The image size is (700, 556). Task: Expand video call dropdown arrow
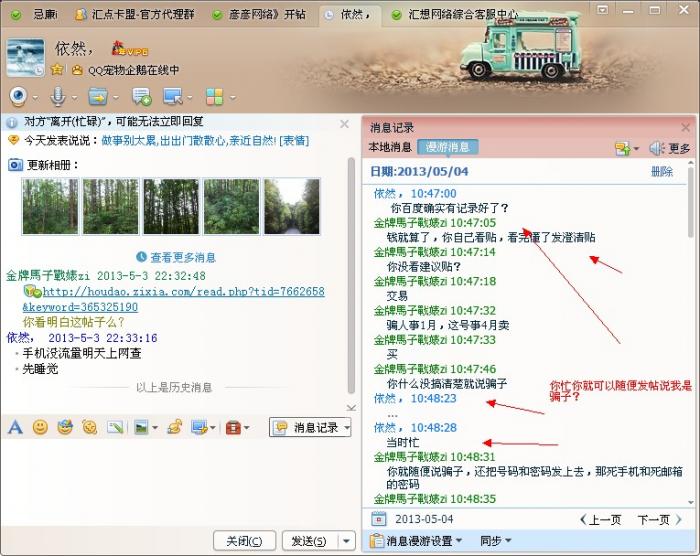point(35,97)
